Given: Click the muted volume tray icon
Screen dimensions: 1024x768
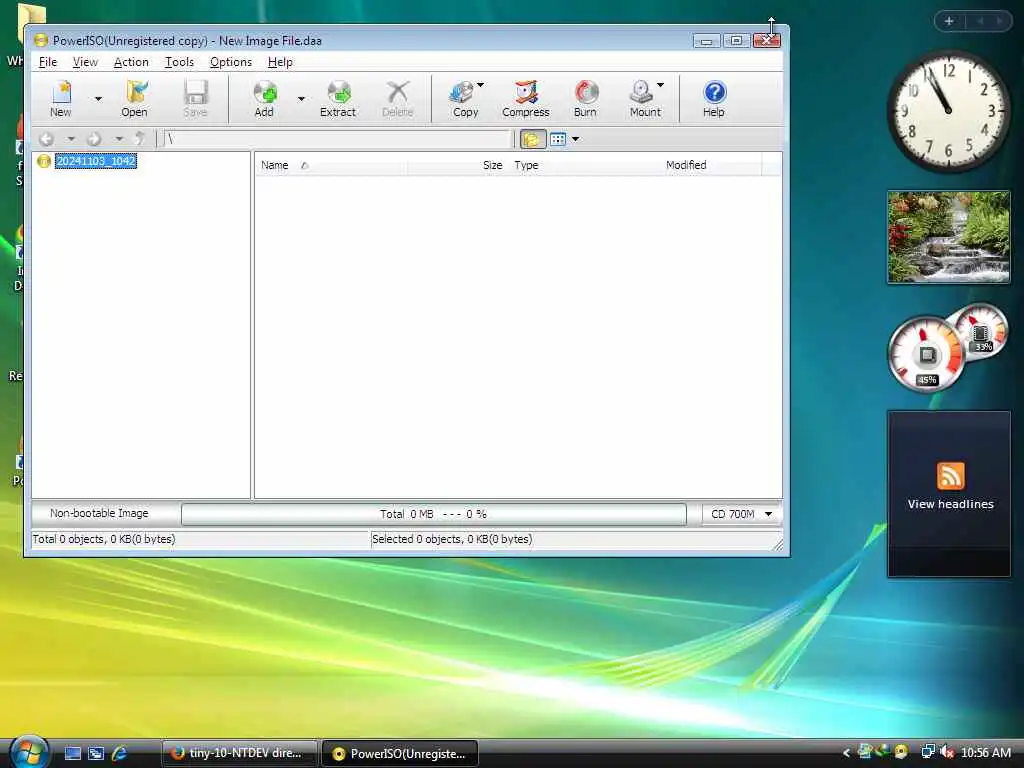Looking at the screenshot, I should coord(948,752).
